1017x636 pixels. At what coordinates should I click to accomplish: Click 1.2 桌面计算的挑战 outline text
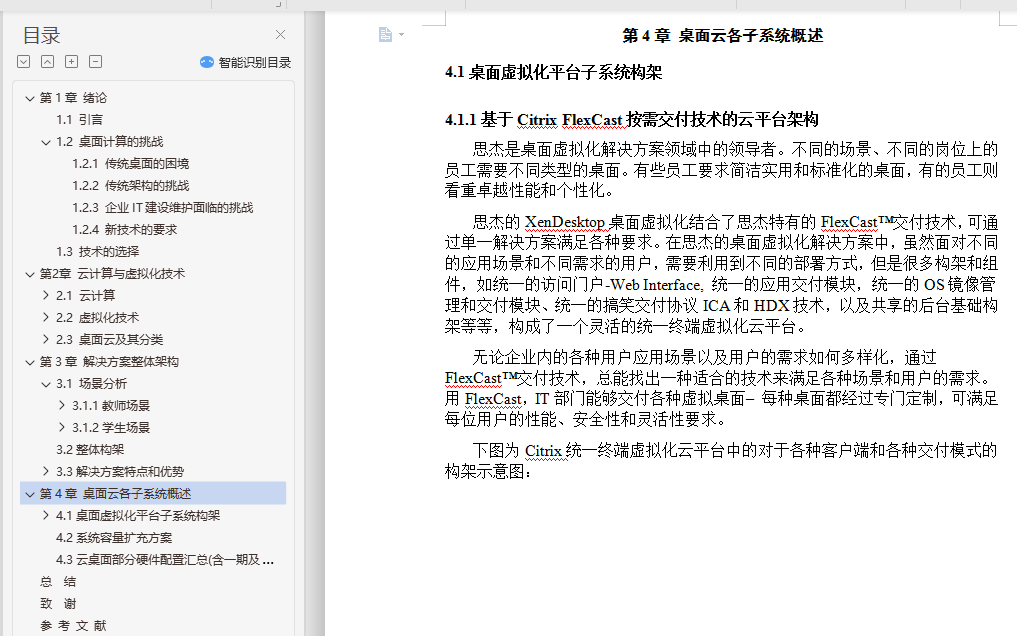point(110,142)
